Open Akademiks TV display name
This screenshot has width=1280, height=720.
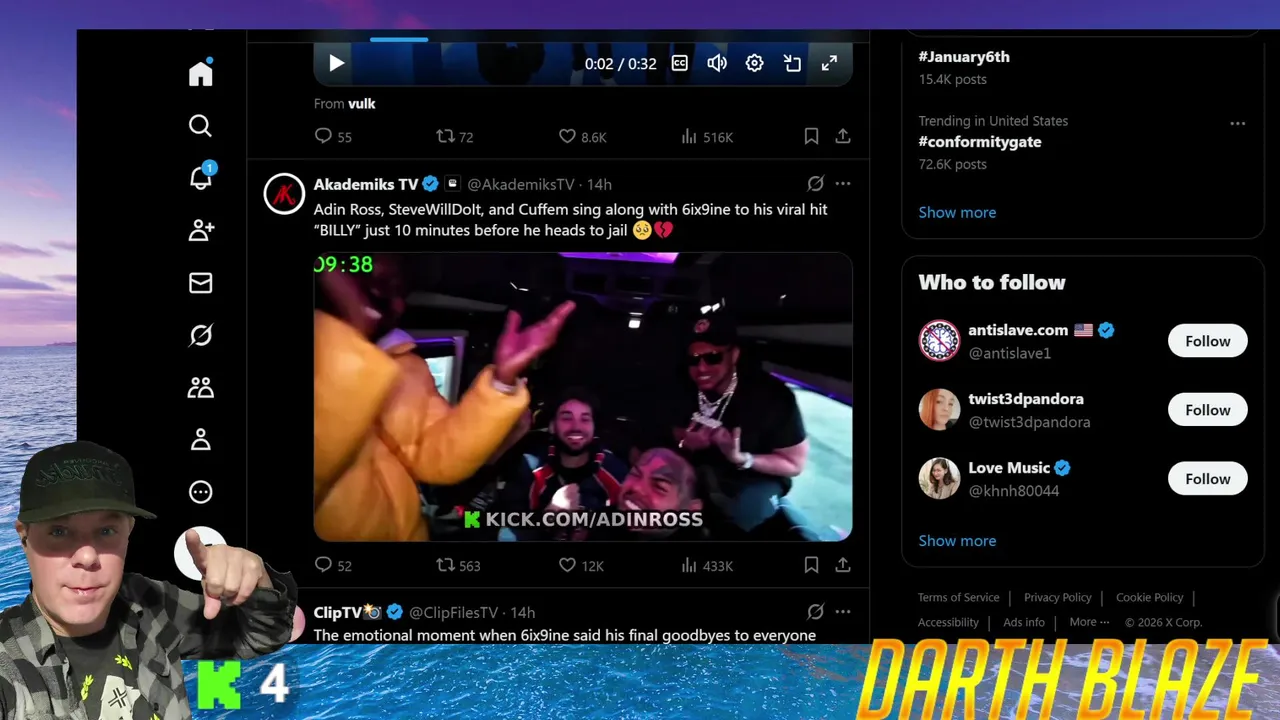pyautogui.click(x=366, y=184)
